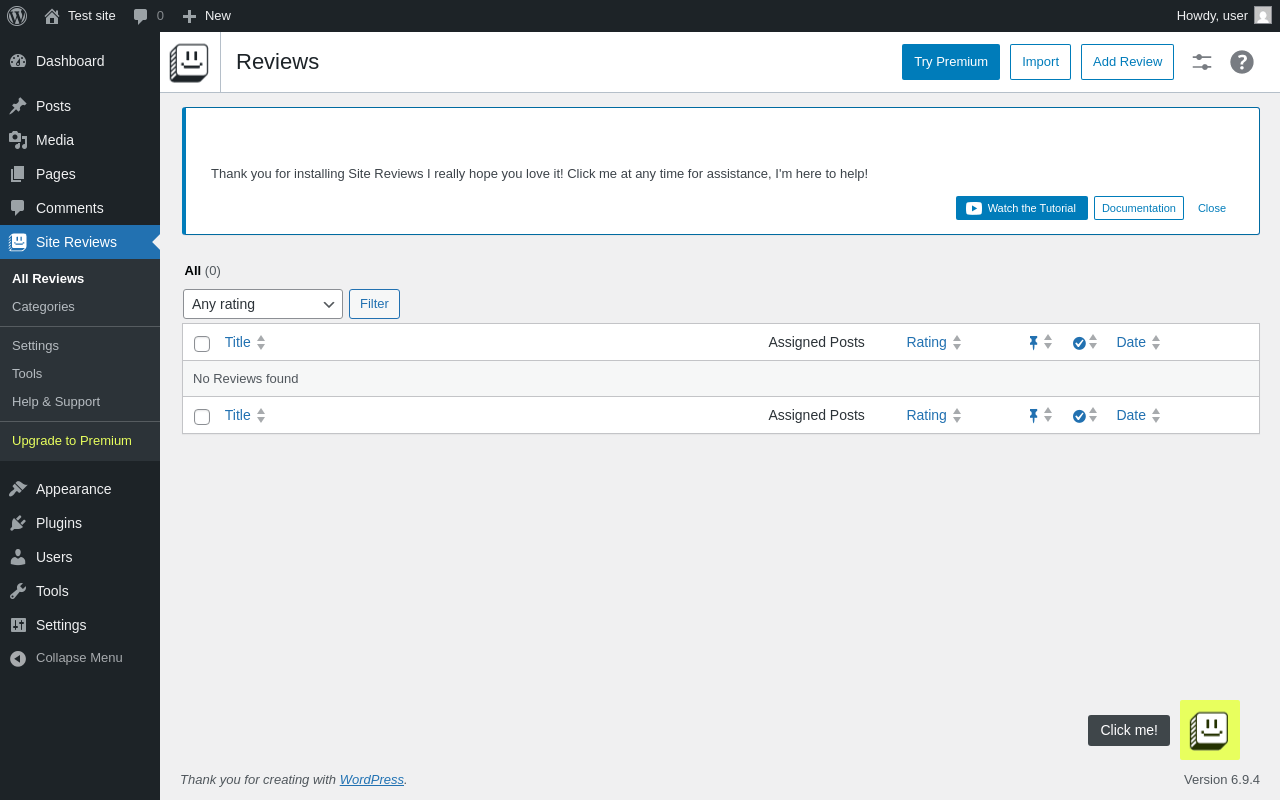Click the user avatar in admin bar
Screen dimensions: 1280x800
pyautogui.click(x=1263, y=16)
